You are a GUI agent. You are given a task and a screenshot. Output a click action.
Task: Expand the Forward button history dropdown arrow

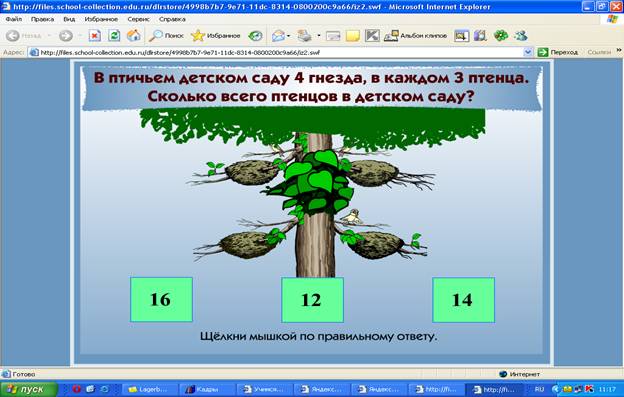click(80, 36)
